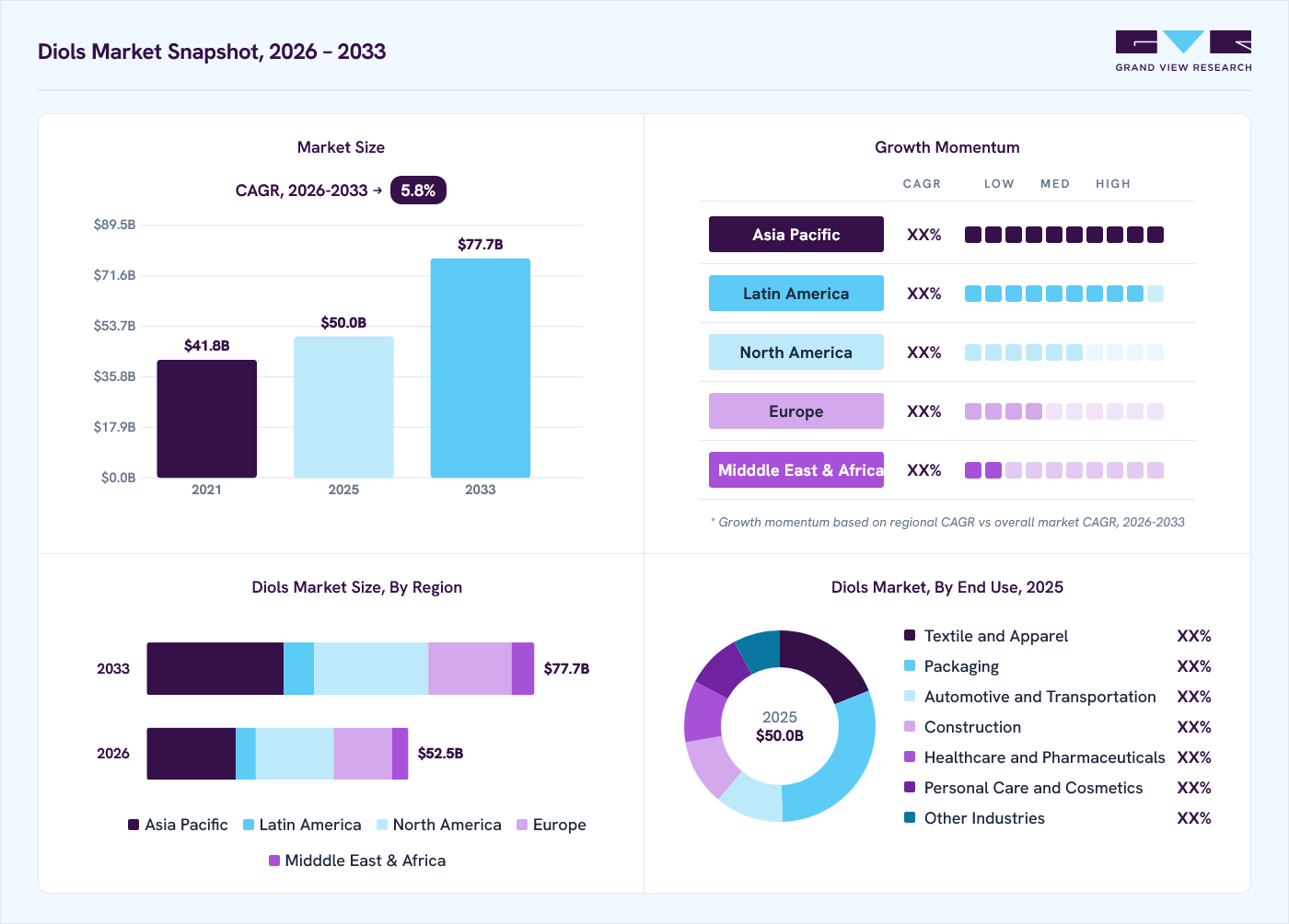Click the North America legend swatch
1289x924 pixels.
point(382,825)
